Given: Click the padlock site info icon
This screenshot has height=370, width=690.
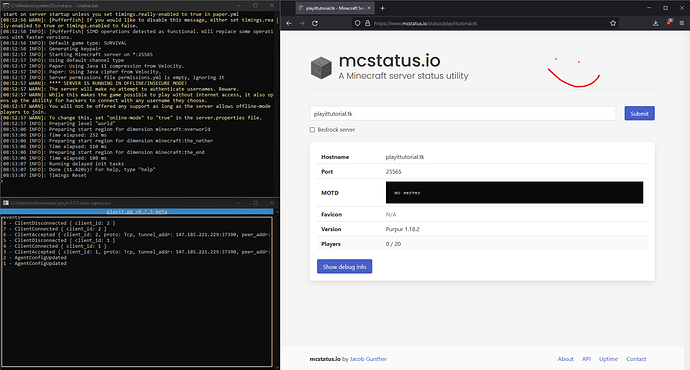Looking at the screenshot, I should pyautogui.click(x=367, y=23).
